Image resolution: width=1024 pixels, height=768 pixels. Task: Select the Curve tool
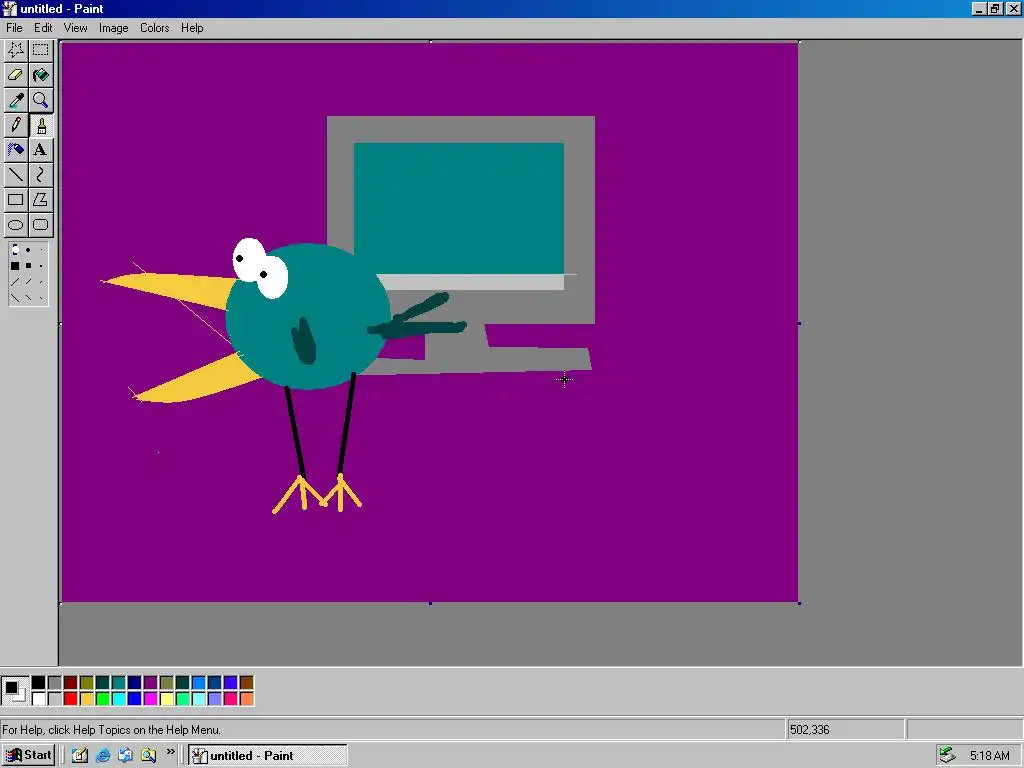[x=40, y=175]
